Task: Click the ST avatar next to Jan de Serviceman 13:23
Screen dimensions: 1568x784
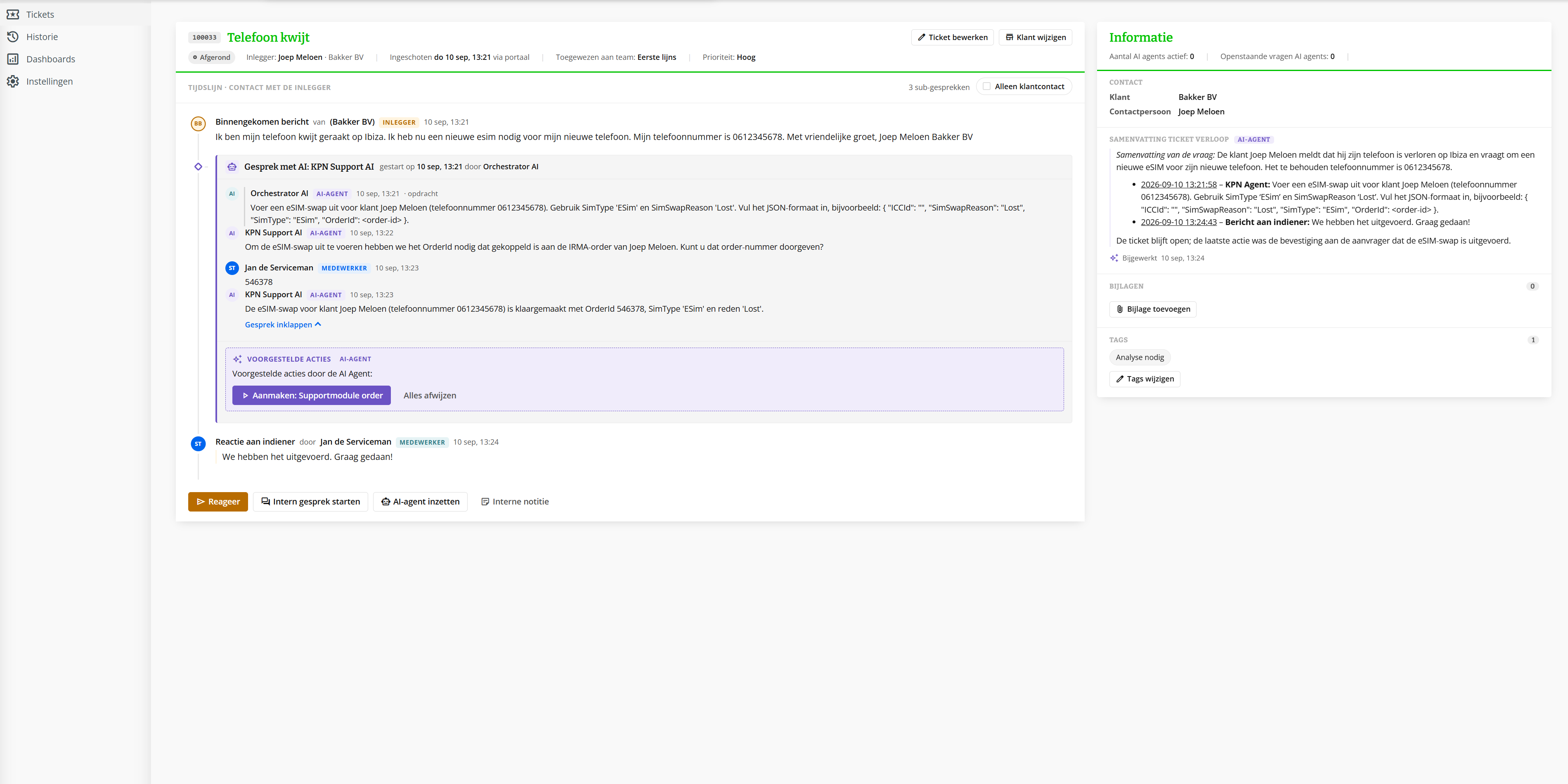Action: [x=232, y=268]
